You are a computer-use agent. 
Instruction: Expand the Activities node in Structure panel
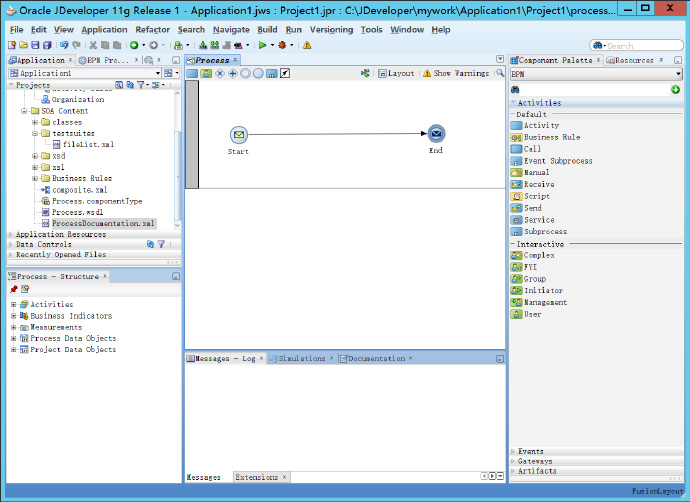pos(14,304)
